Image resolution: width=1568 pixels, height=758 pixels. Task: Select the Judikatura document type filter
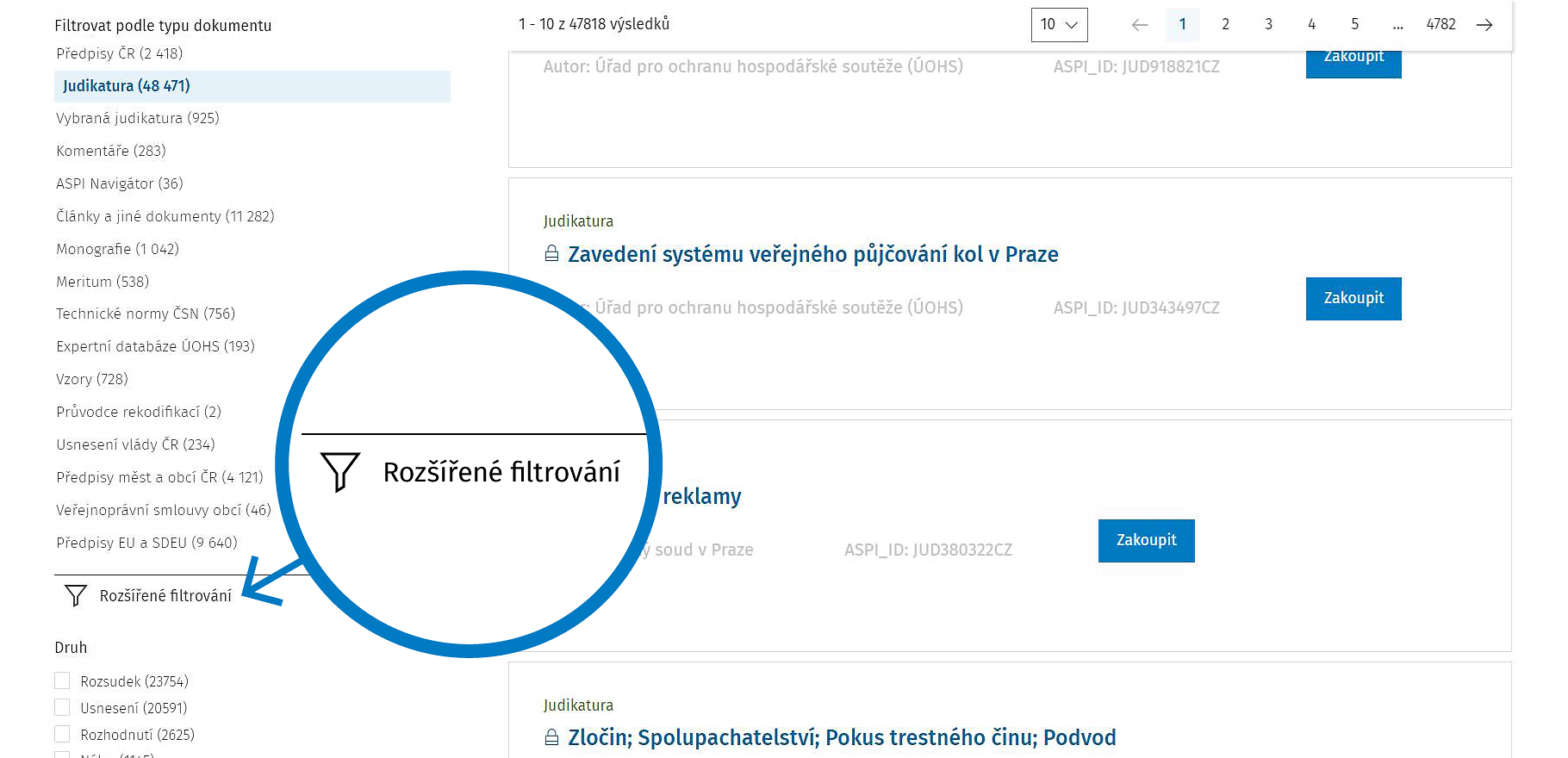coord(127,86)
